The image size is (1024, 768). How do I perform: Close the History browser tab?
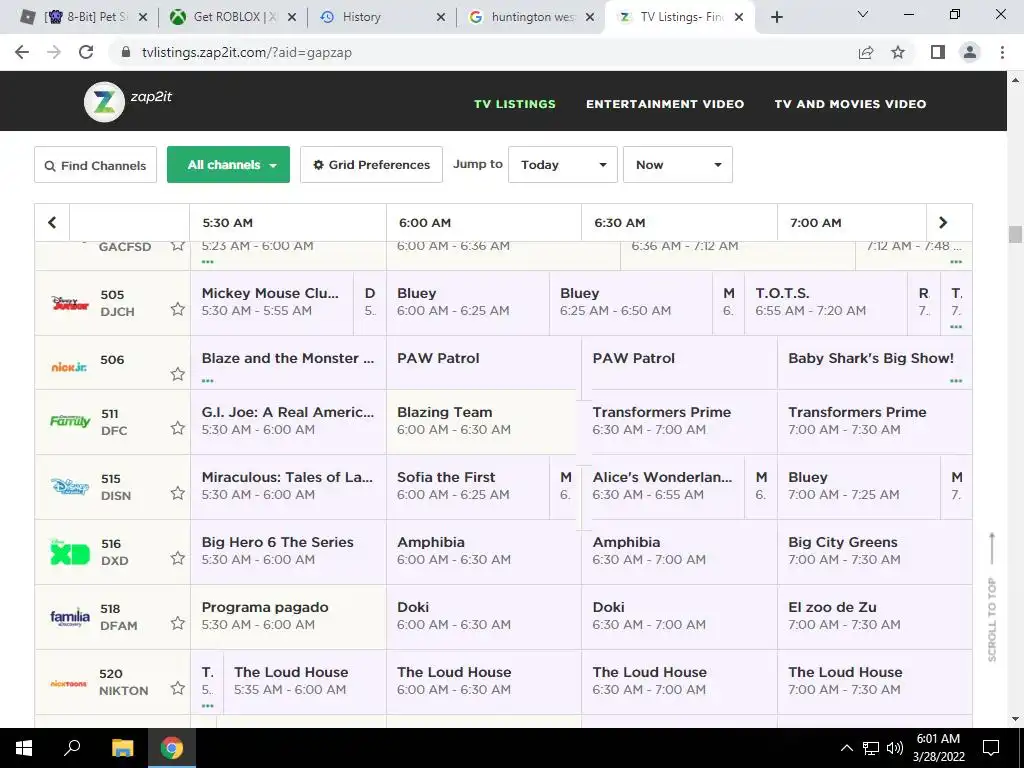[441, 17]
